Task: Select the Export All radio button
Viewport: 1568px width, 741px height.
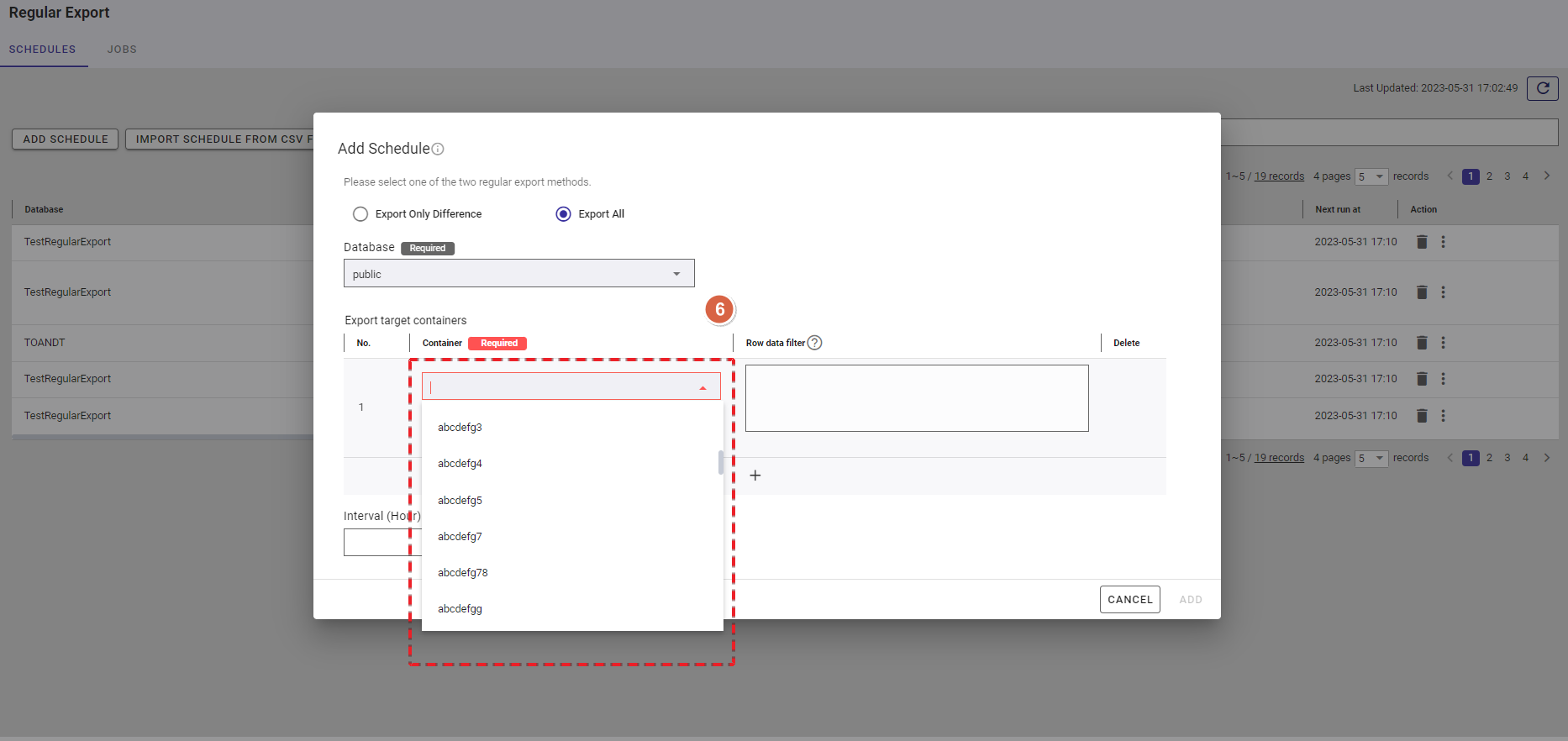Action: (563, 214)
